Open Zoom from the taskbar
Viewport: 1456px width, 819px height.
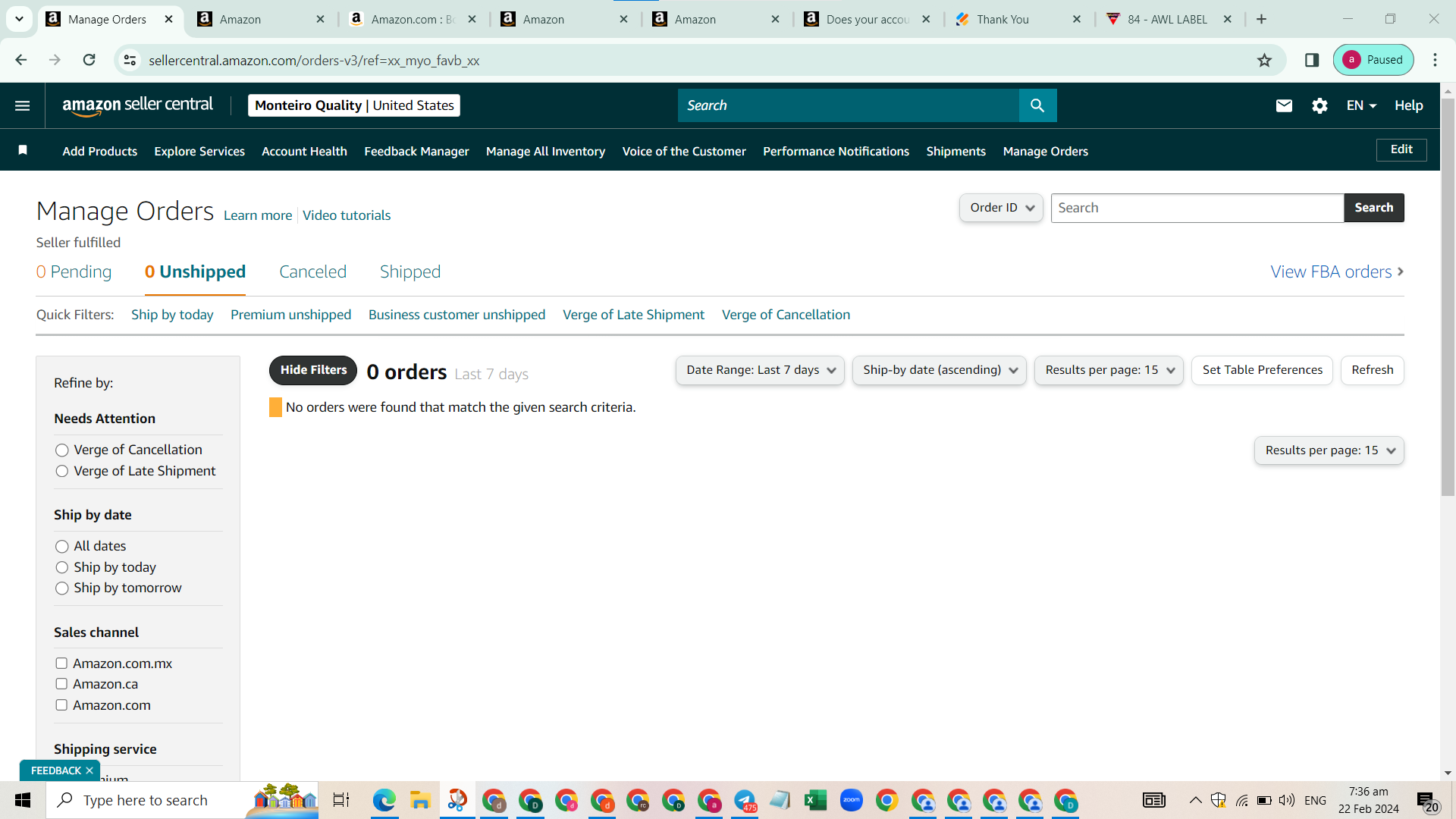(852, 800)
